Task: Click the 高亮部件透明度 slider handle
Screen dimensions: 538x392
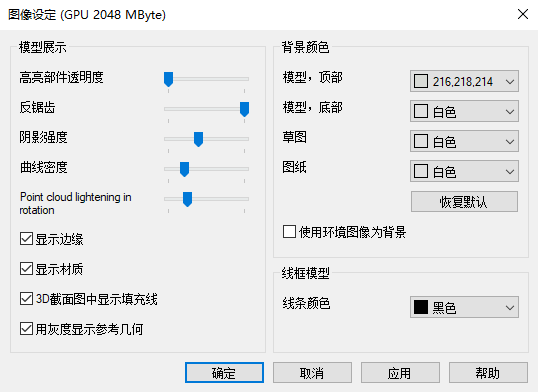Action: [x=168, y=79]
